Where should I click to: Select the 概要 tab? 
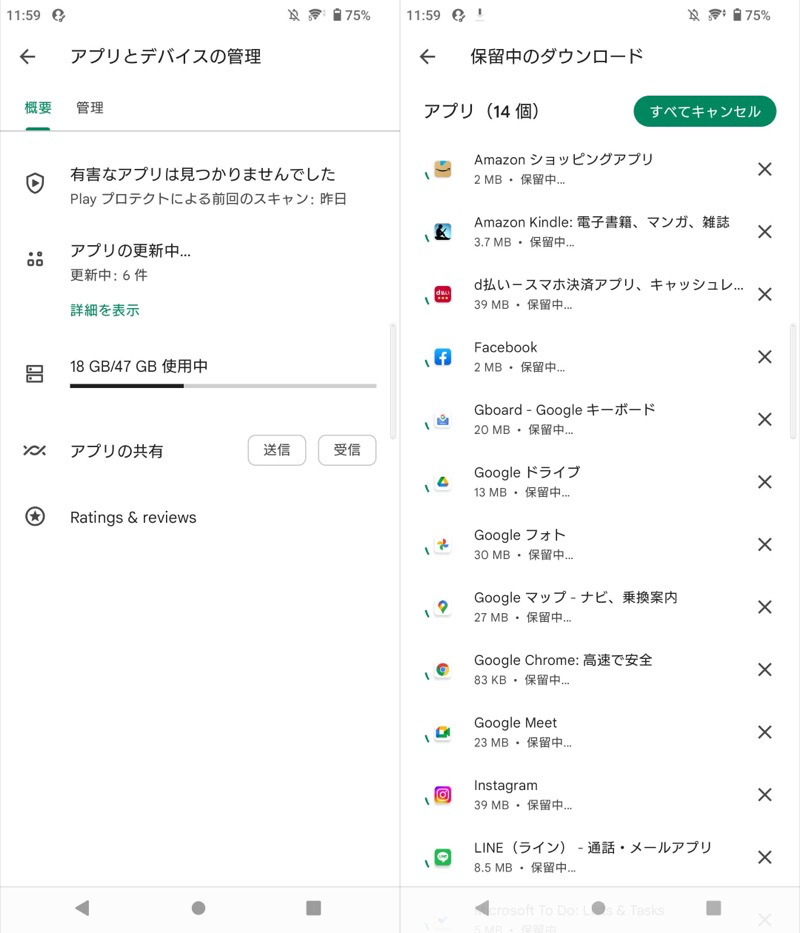[38, 108]
